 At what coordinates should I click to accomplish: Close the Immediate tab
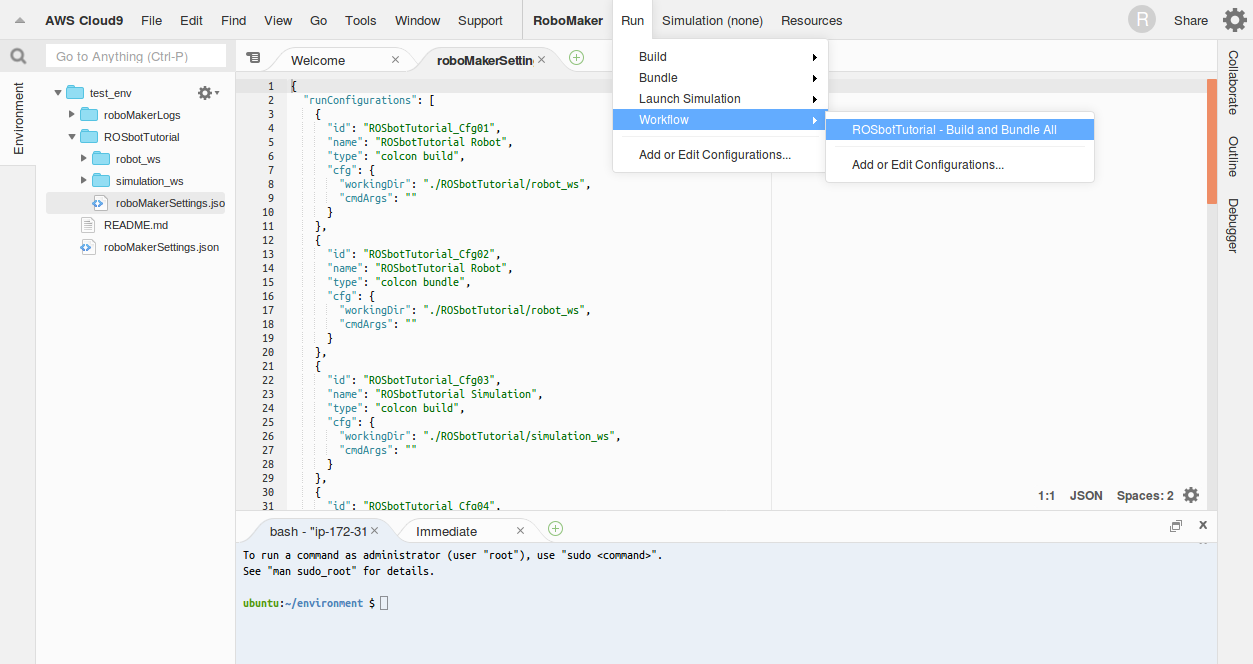coord(521,531)
